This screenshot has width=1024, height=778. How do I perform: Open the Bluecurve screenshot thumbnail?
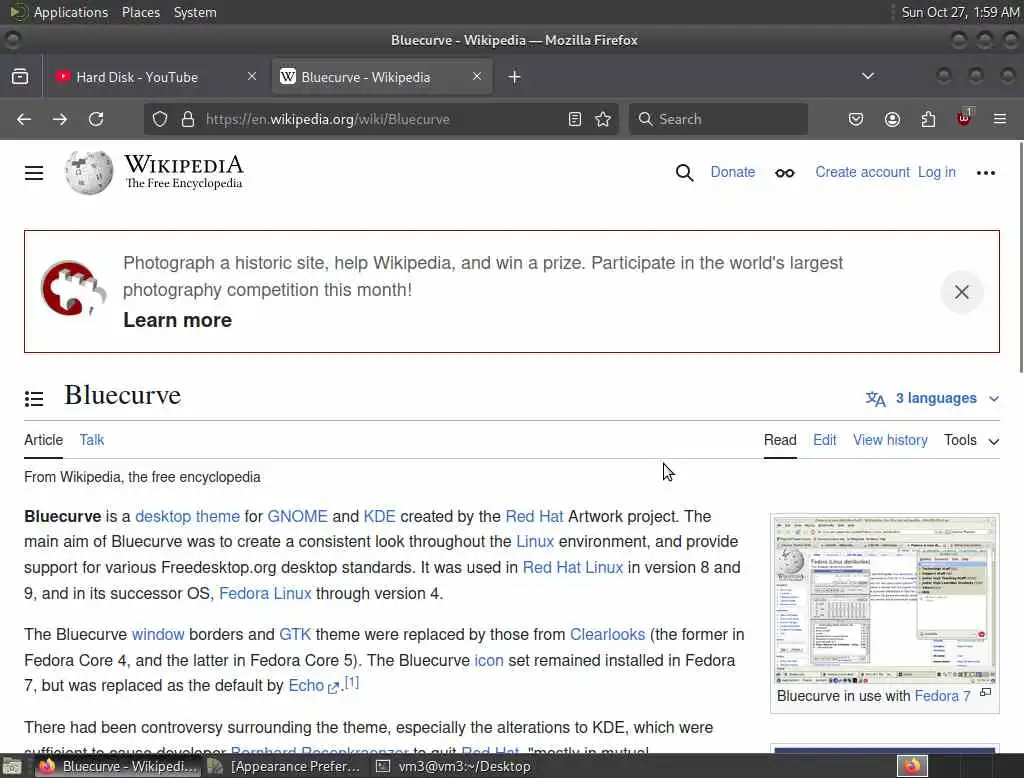[885, 599]
